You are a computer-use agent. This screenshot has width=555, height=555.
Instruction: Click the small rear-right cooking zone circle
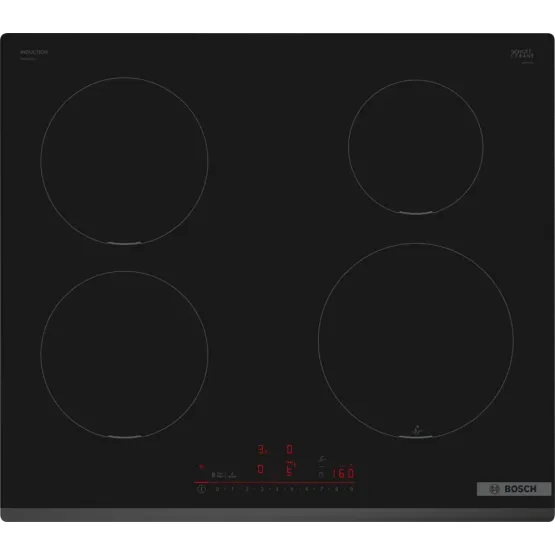tap(416, 147)
